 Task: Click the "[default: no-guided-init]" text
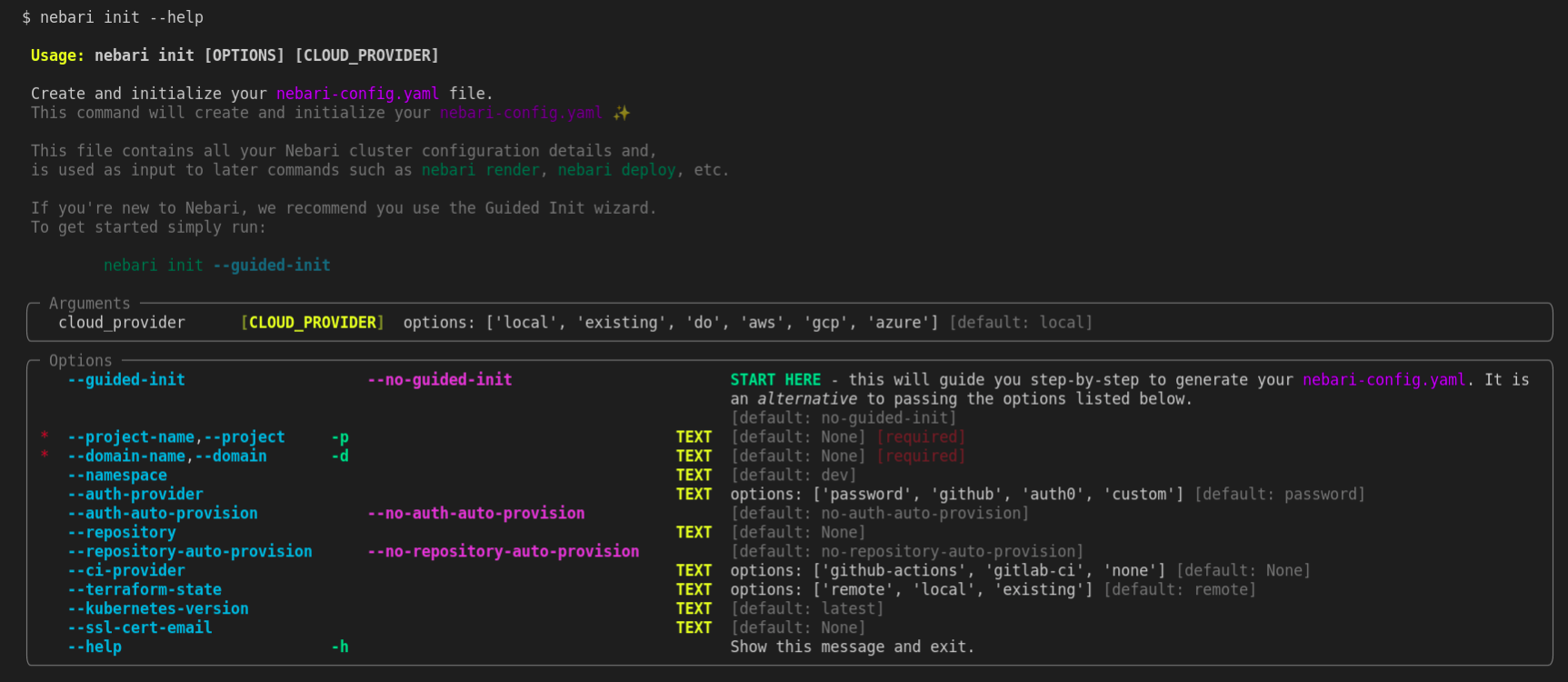tap(844, 418)
